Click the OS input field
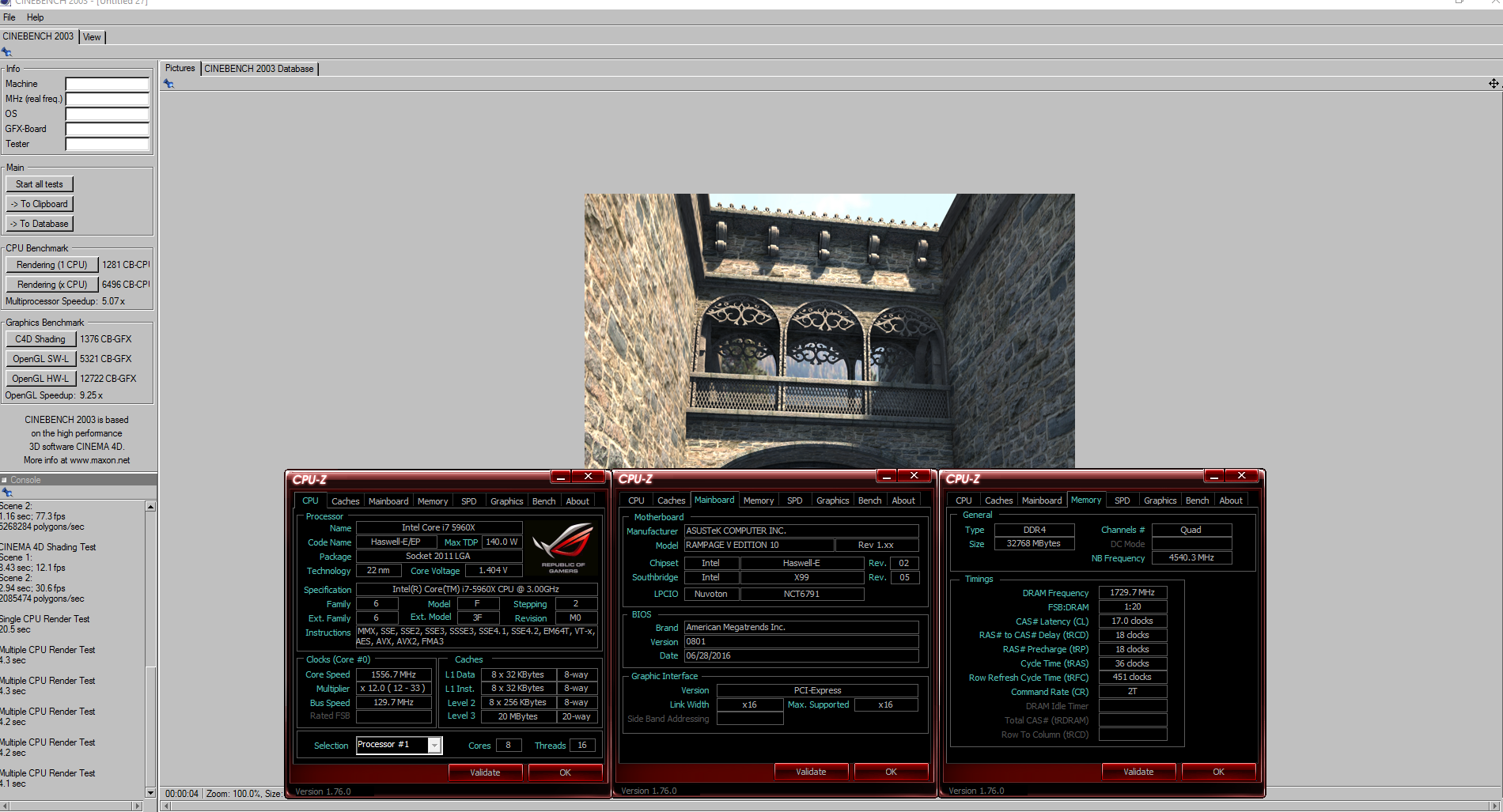 [107, 114]
